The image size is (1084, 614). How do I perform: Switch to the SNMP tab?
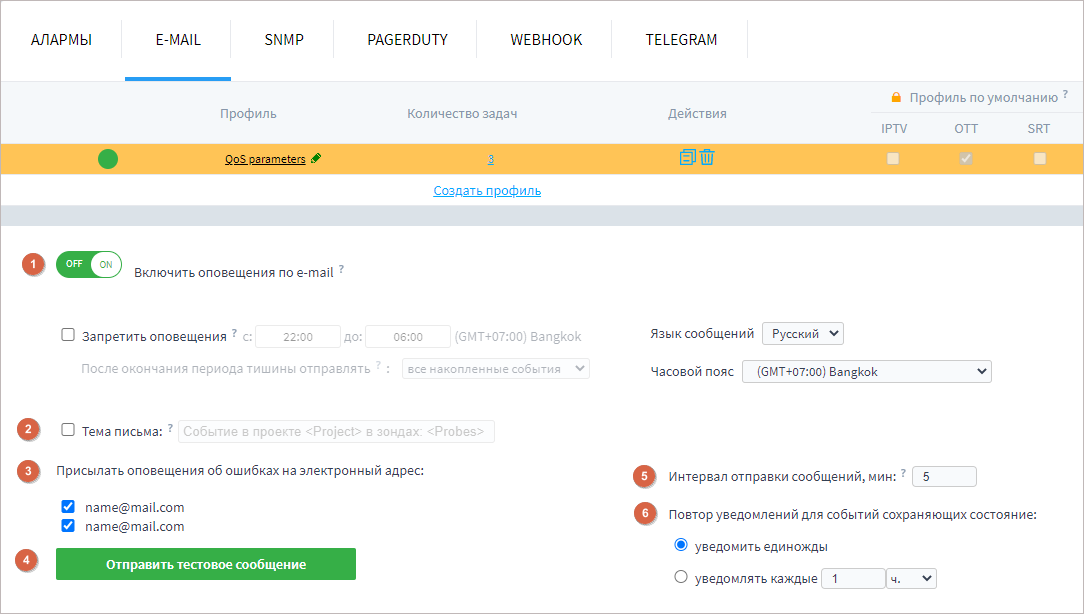tap(283, 38)
